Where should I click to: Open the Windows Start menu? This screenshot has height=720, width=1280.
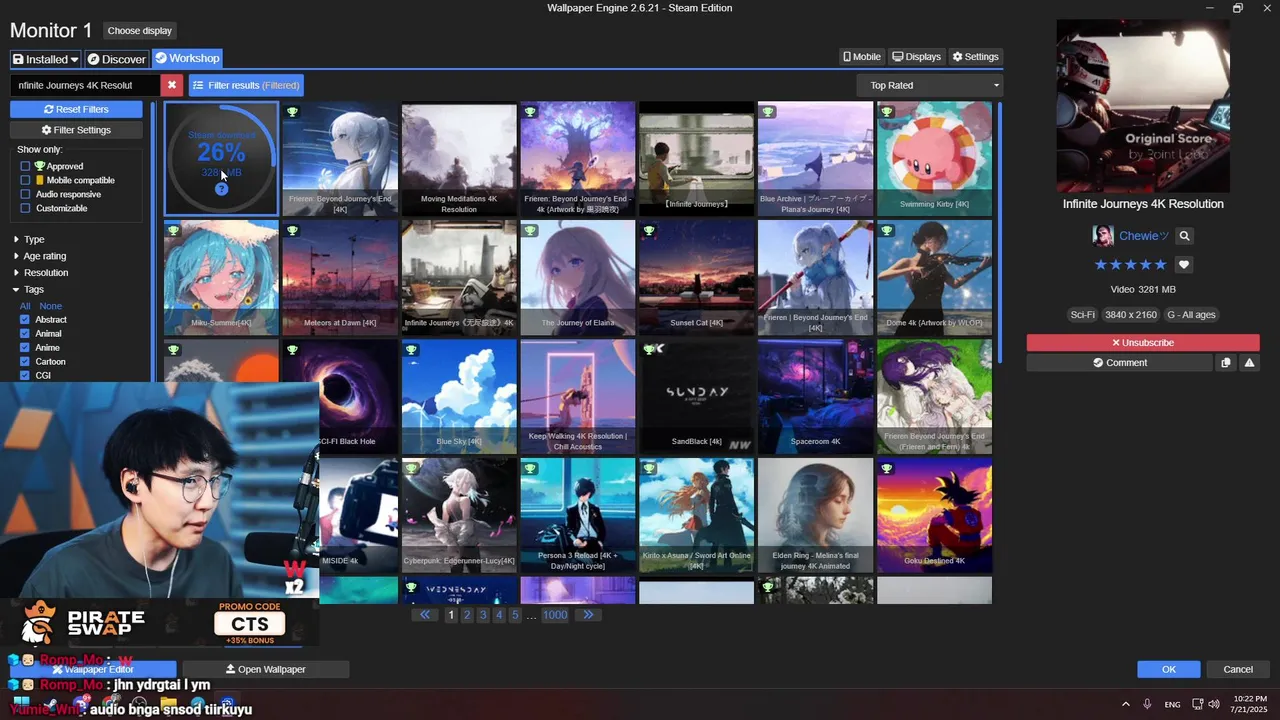[20, 704]
